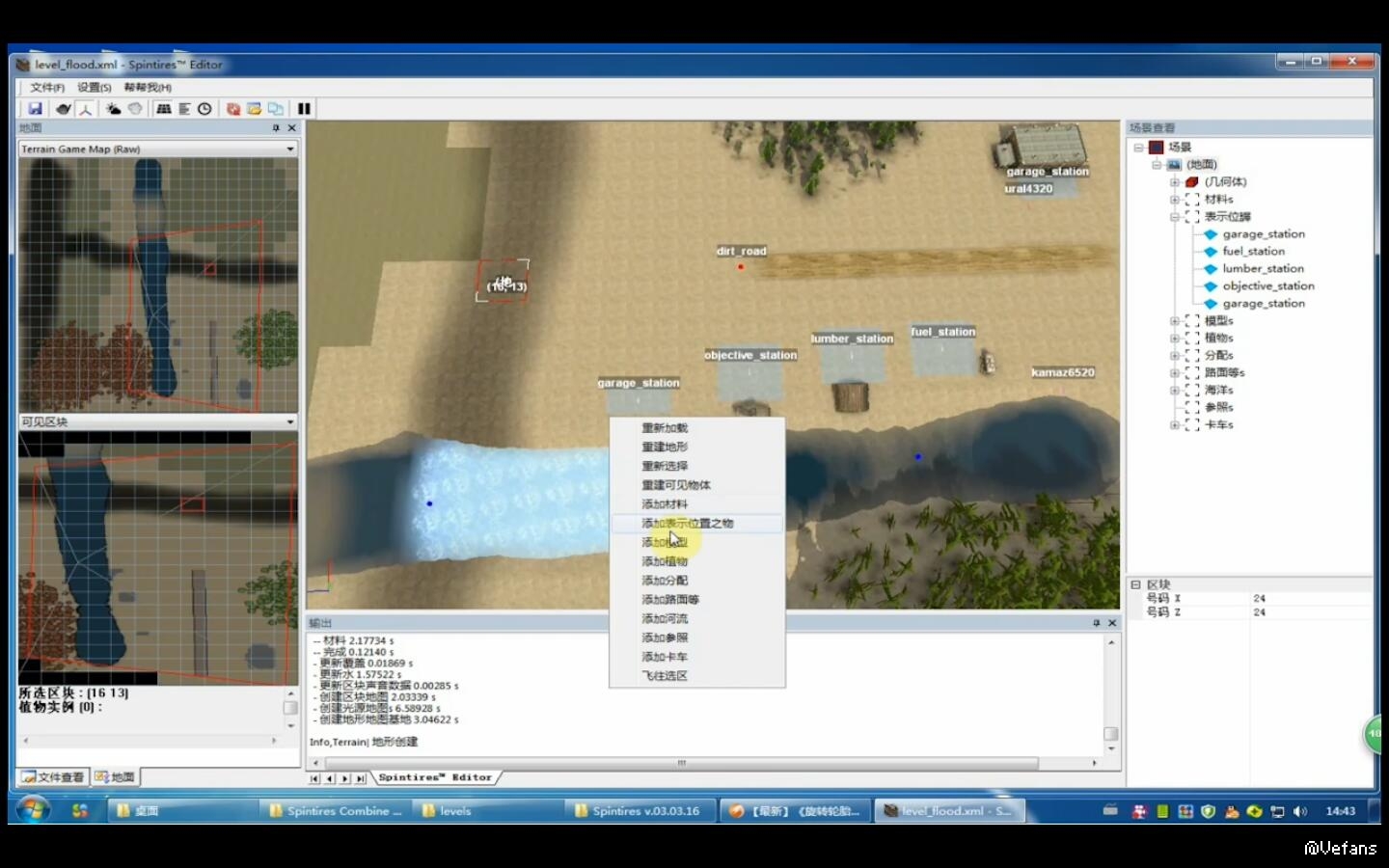Screen dimensions: 1389x868
Task: Click the terrain game map thumbnail
Action: (158, 285)
